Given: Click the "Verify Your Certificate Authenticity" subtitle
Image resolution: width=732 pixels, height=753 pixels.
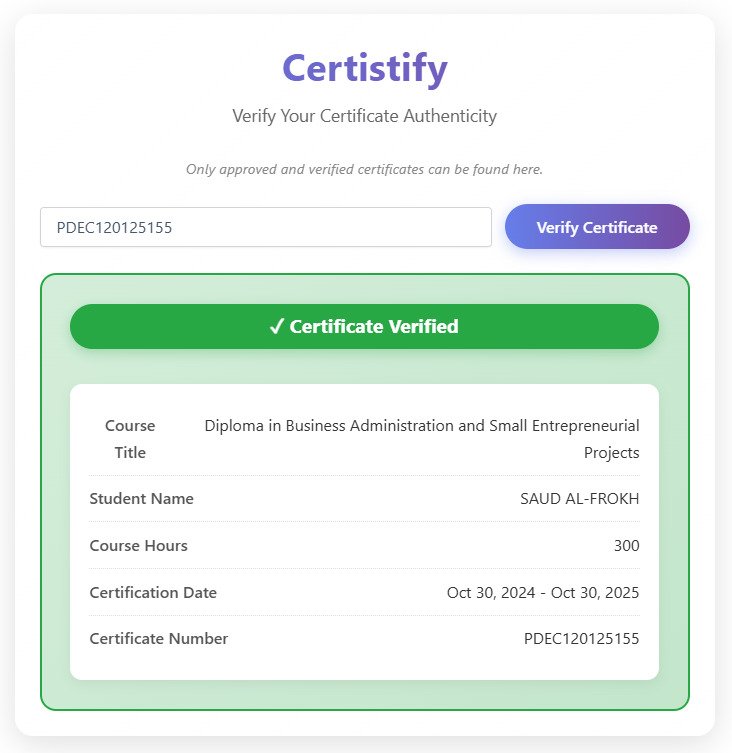Looking at the screenshot, I should click(x=364, y=116).
